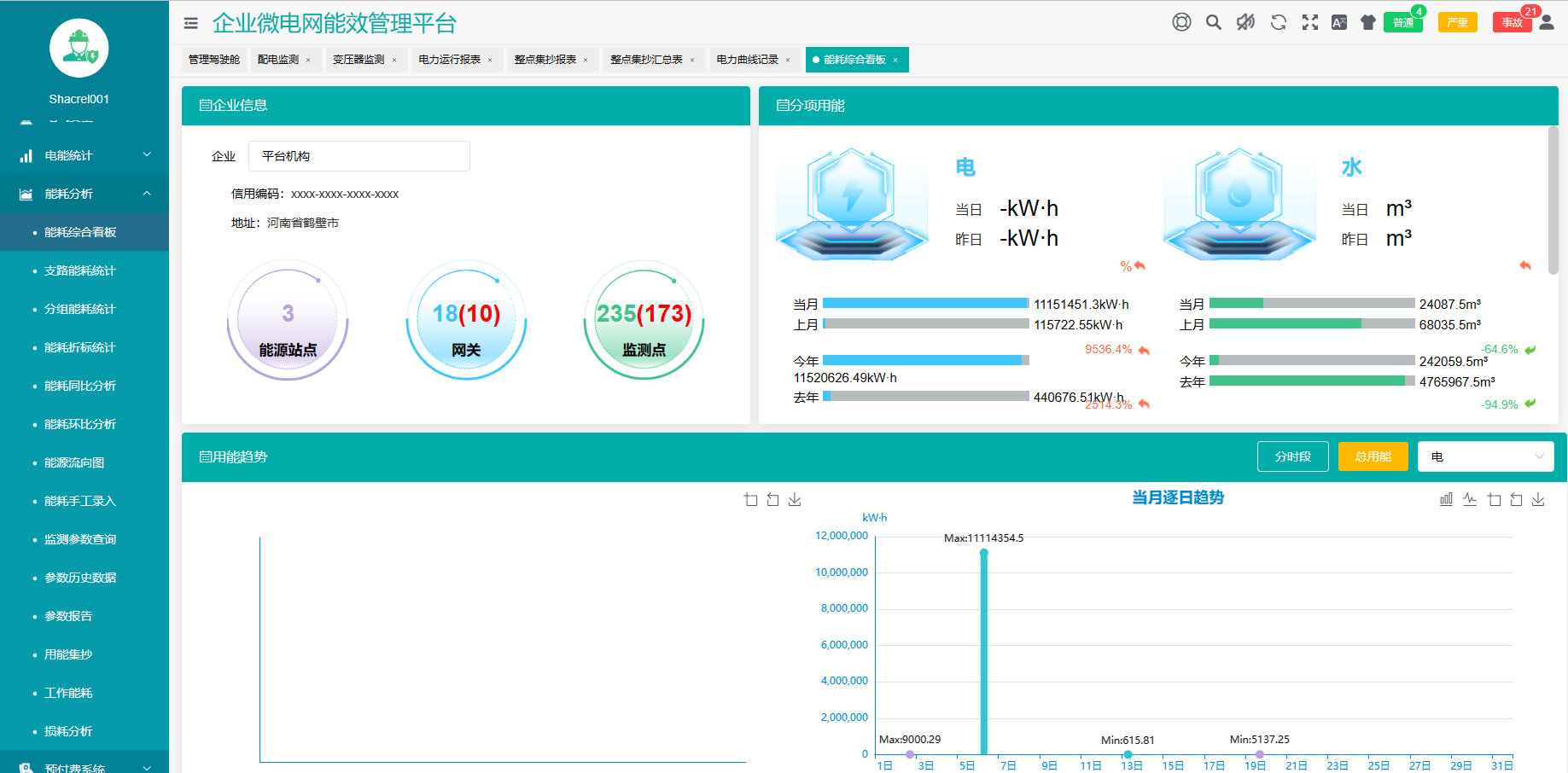
Task: Switch to the 变压器监测 tab
Action: [358, 60]
